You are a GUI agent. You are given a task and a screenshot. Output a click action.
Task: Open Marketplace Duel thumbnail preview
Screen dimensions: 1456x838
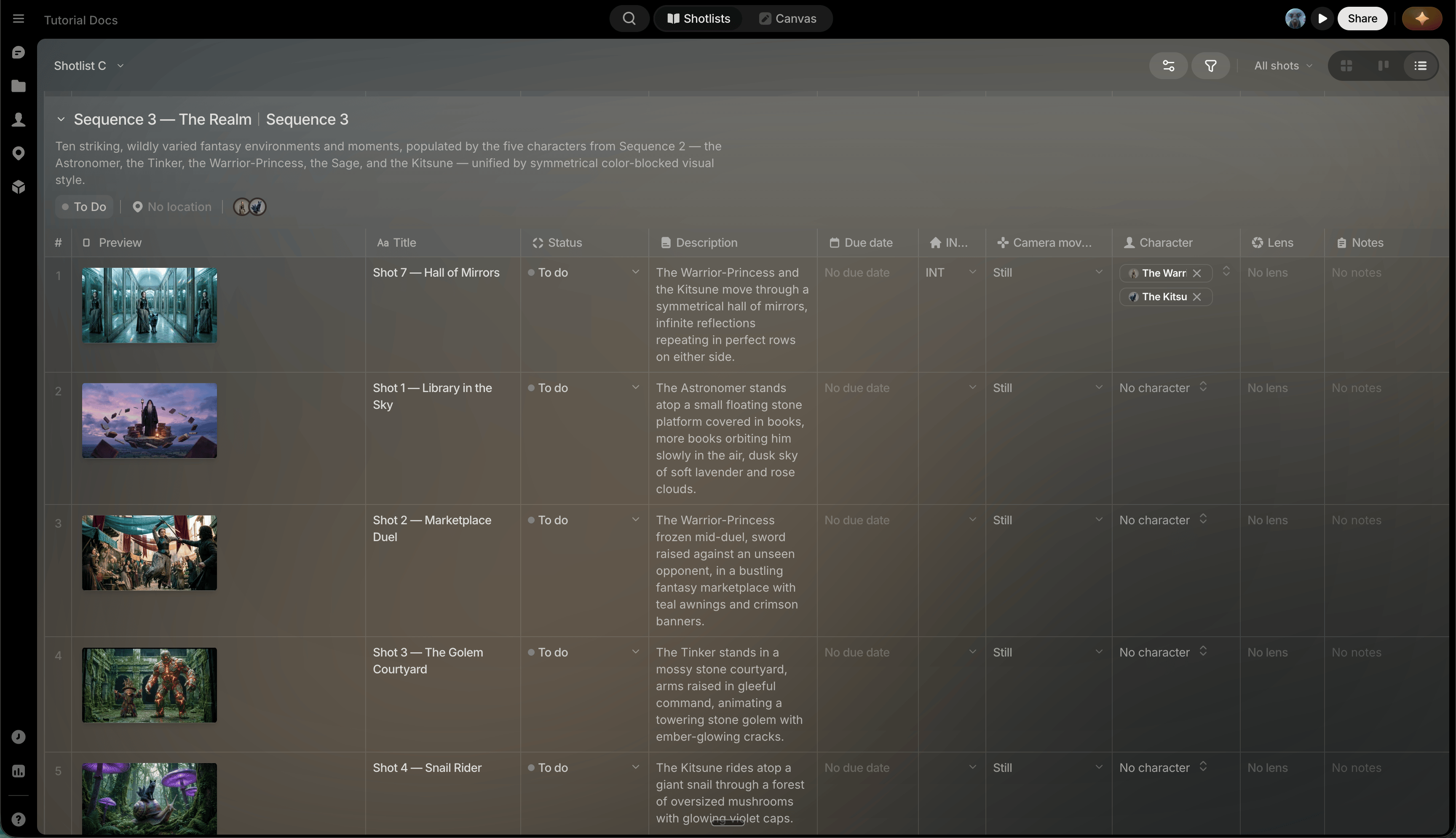coord(150,553)
